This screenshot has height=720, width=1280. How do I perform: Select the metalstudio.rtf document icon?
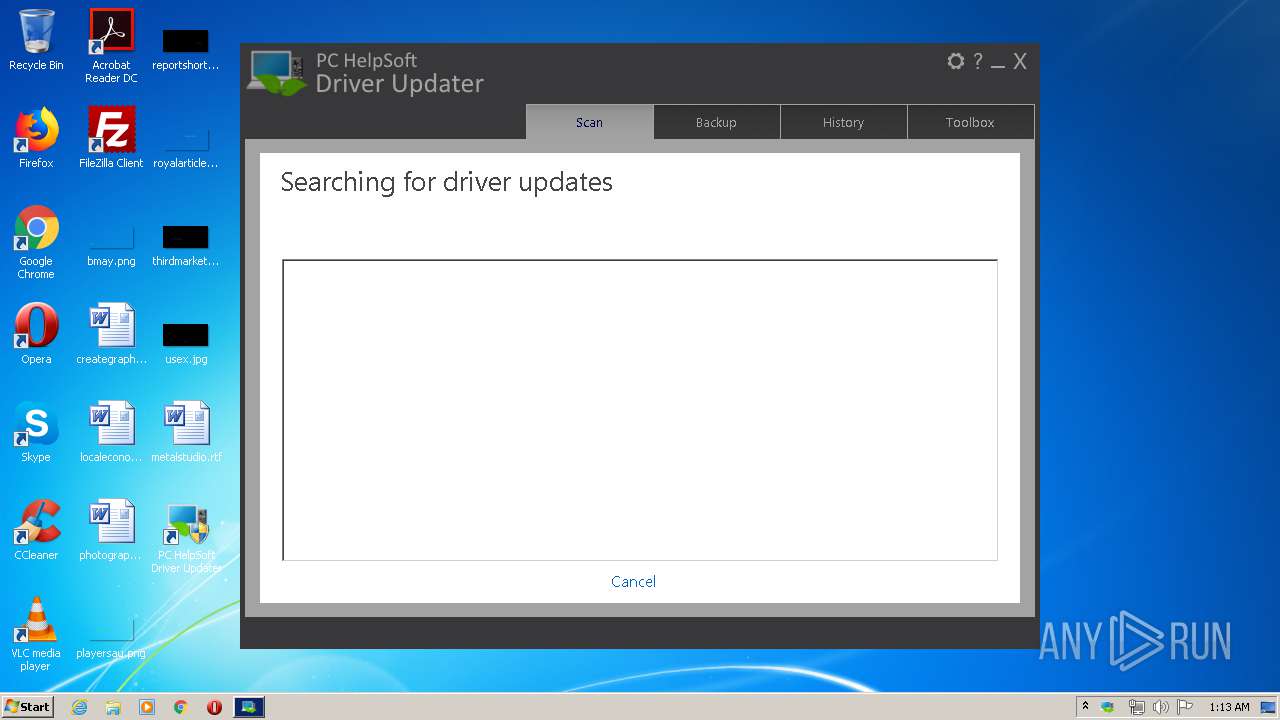coord(186,432)
